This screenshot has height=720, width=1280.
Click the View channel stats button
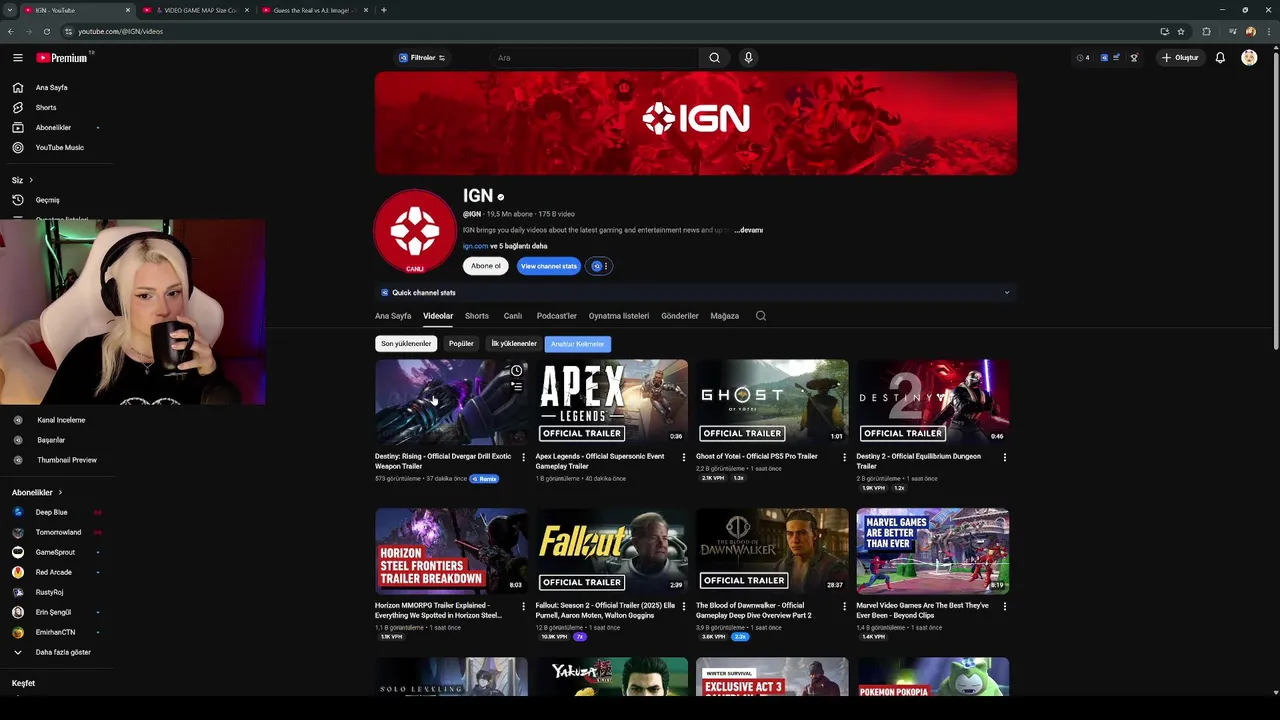[x=549, y=266]
